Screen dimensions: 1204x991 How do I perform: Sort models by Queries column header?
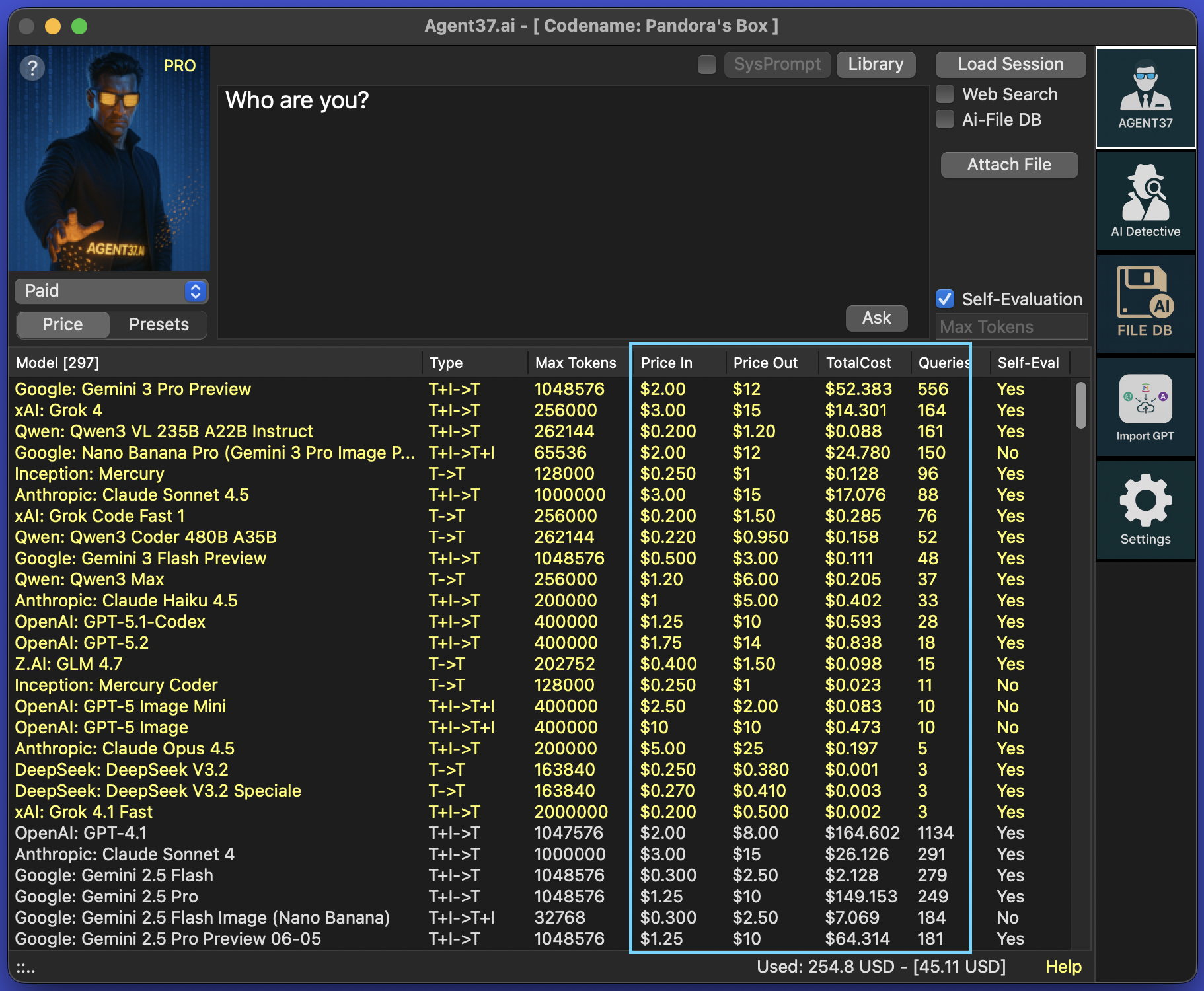[x=943, y=363]
